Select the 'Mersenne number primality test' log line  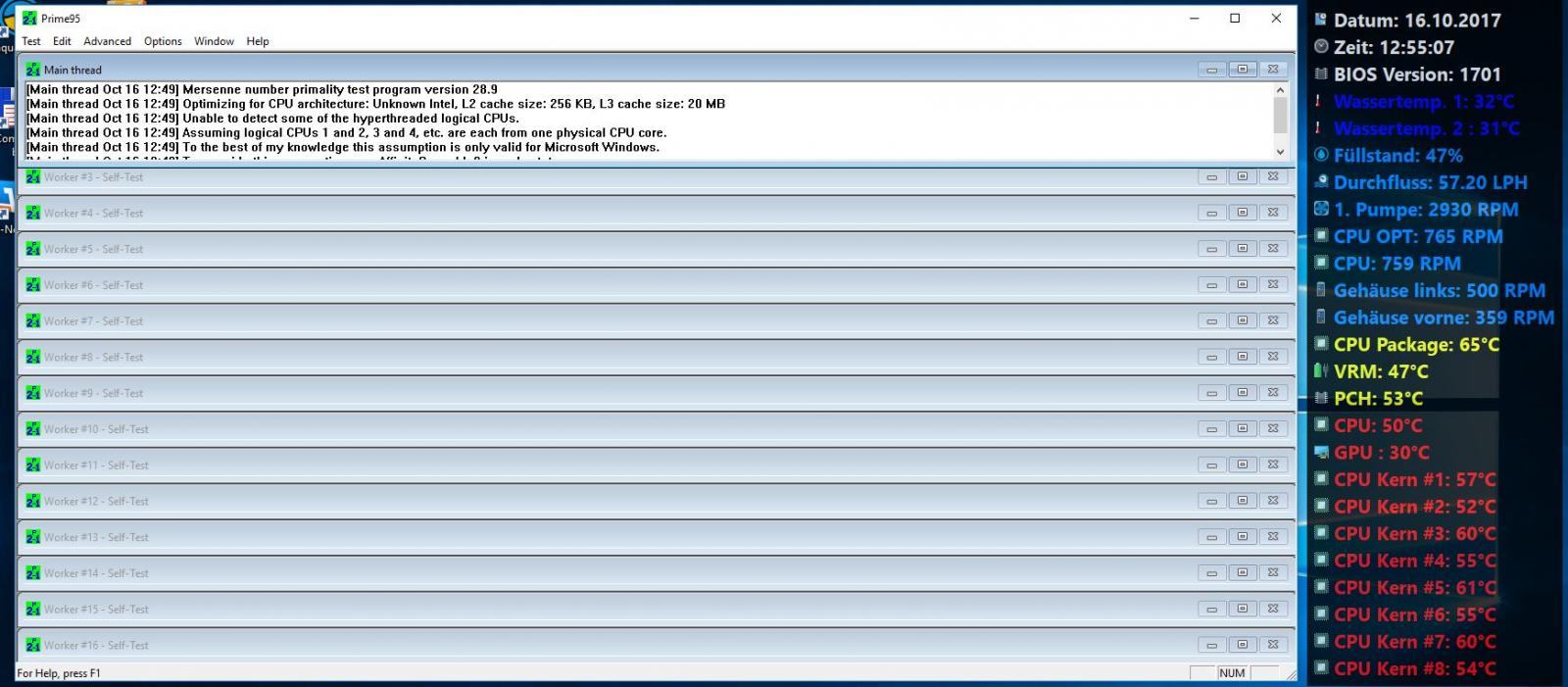click(262, 89)
